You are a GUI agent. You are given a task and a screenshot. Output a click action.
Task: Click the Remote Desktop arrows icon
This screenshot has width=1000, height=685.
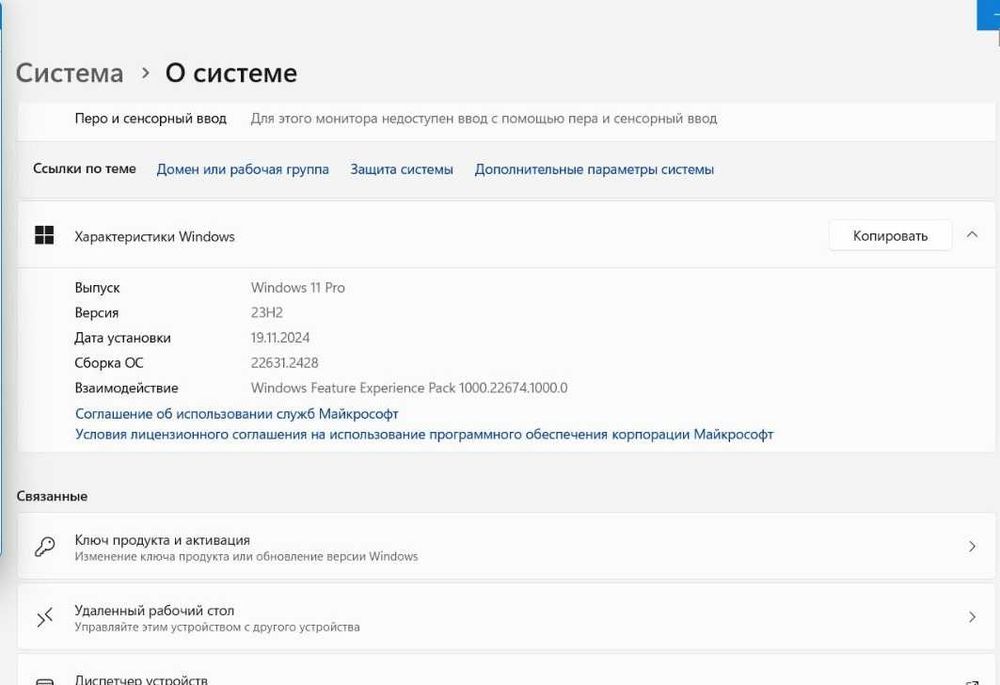pos(45,618)
